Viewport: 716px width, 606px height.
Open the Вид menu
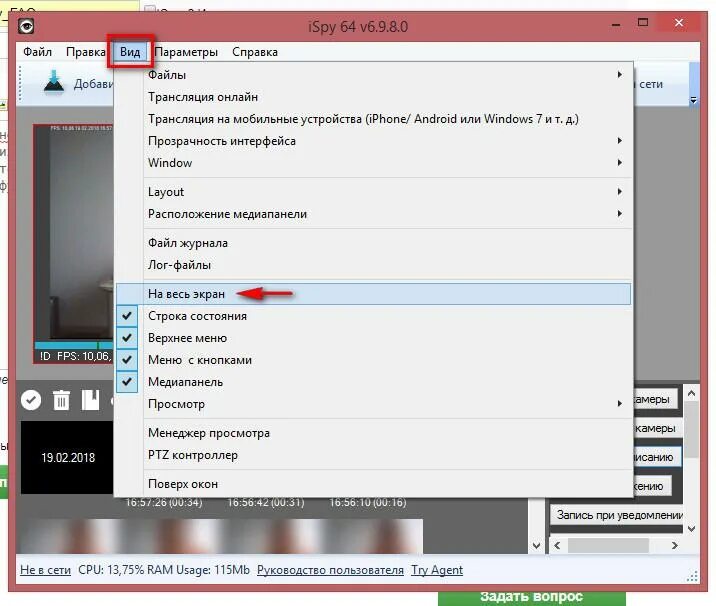130,52
